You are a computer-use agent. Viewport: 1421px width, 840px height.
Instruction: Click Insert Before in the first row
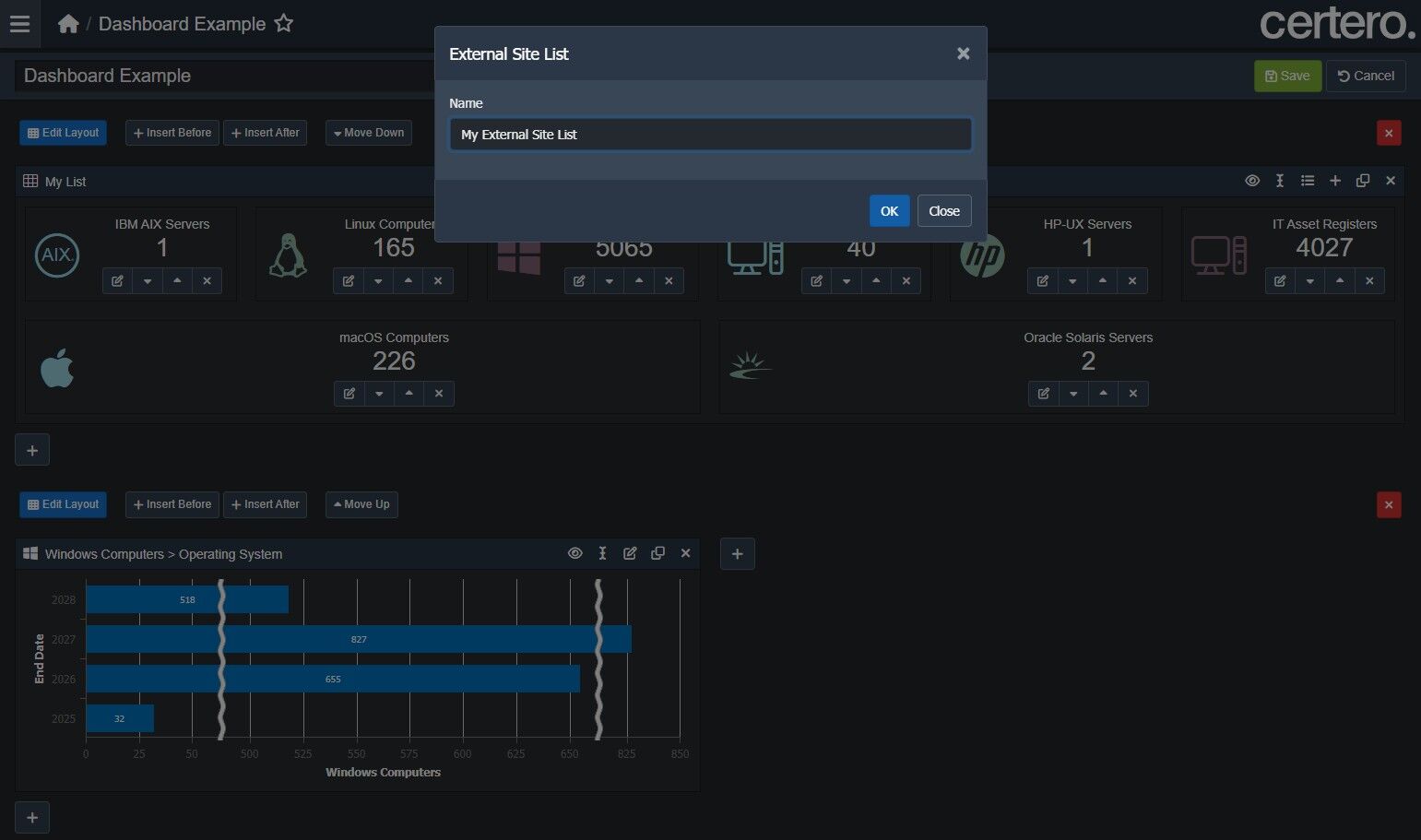pos(172,133)
